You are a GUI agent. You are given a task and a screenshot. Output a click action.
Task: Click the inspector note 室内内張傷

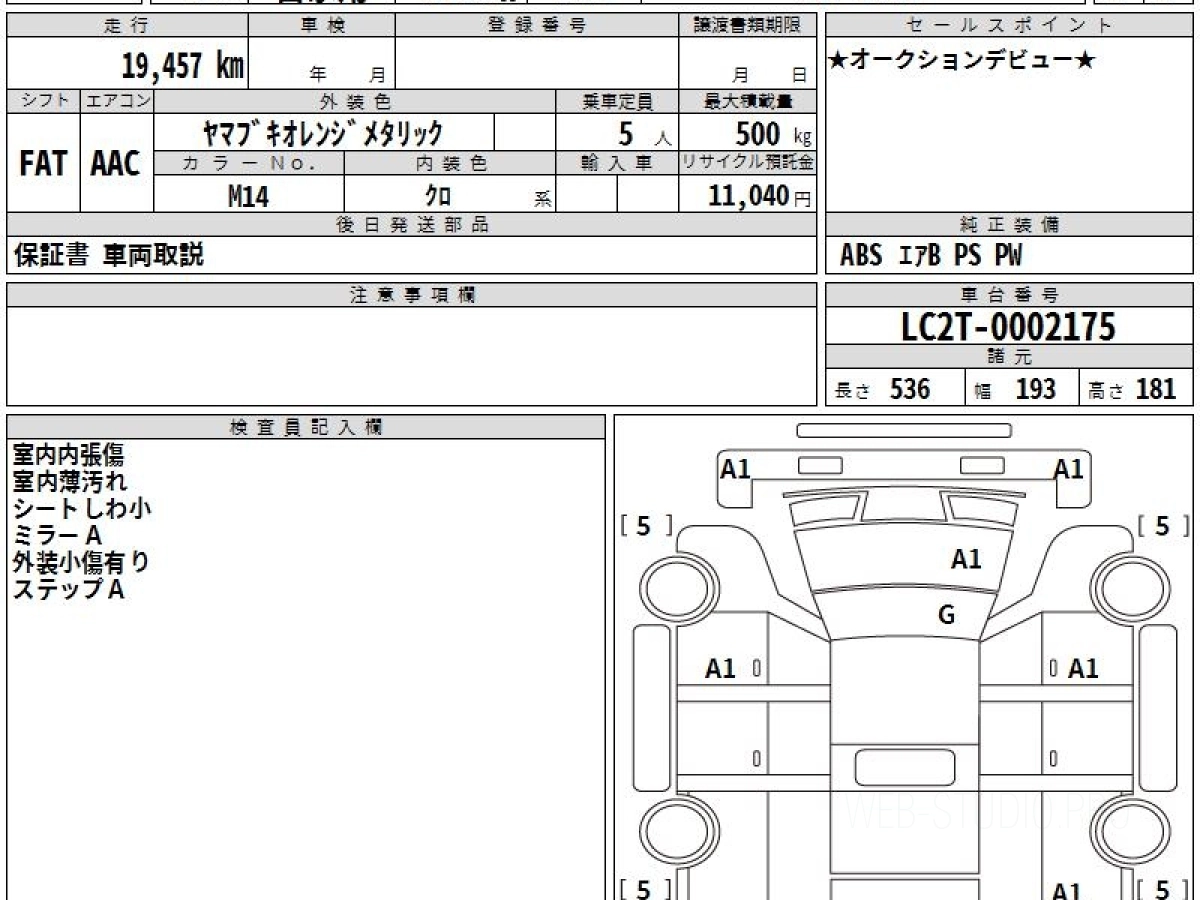tap(68, 455)
